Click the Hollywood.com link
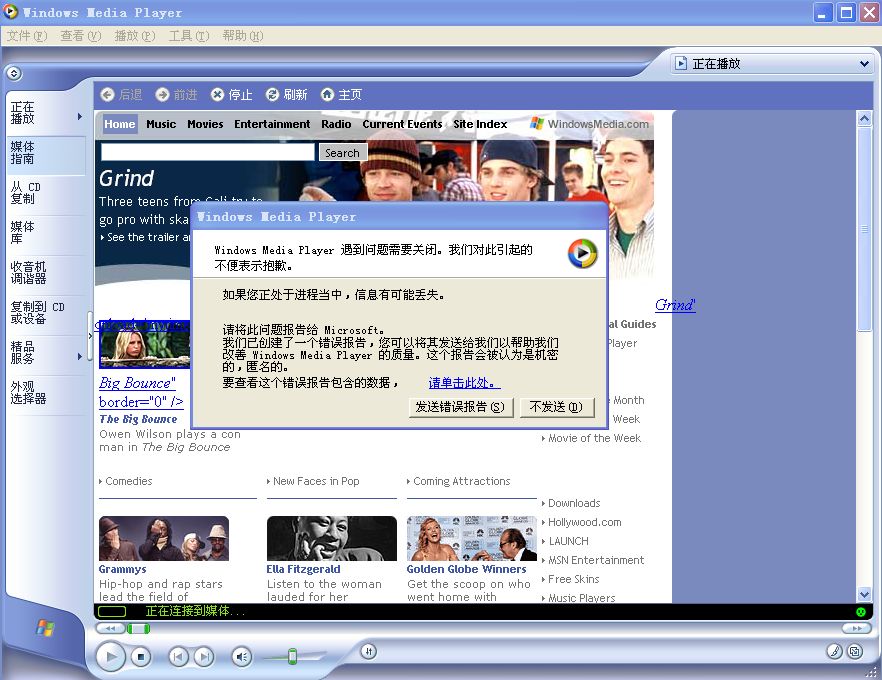Screen dimensions: 882x680 pyautogui.click(x=584, y=522)
